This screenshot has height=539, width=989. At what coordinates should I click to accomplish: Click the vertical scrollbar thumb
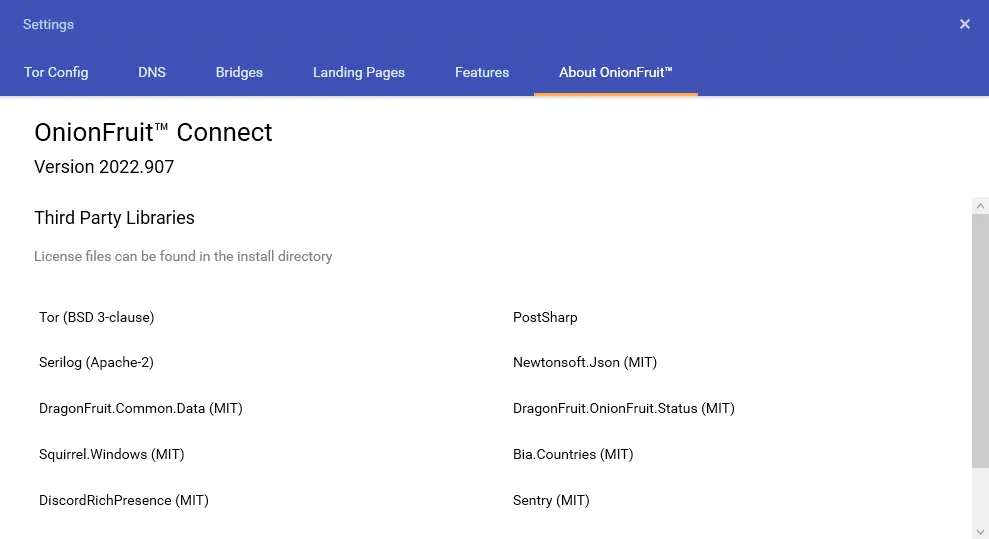(980, 340)
